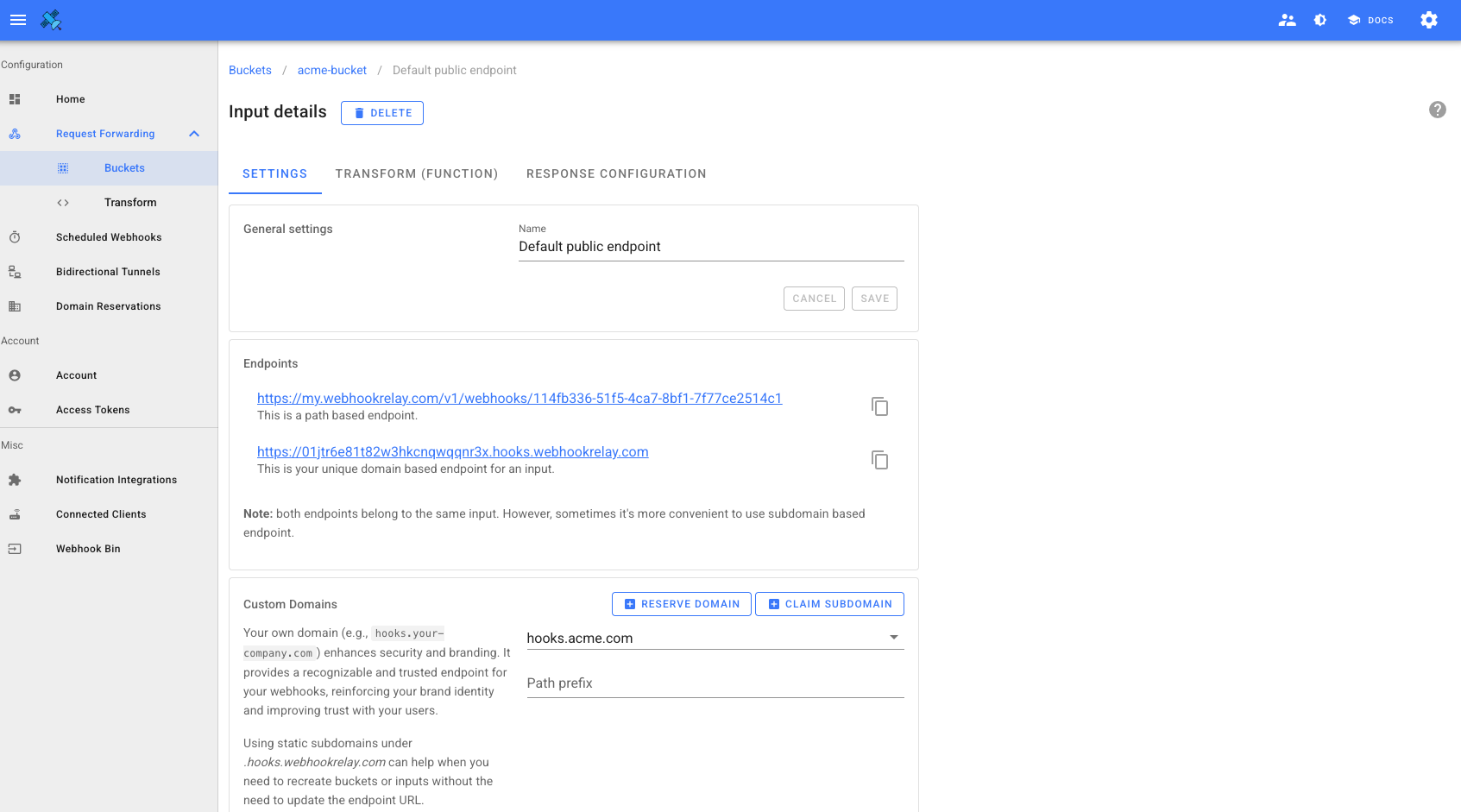The width and height of the screenshot is (1461, 812).
Task: View Connected Clients via its sidebar icon
Action: [x=15, y=514]
